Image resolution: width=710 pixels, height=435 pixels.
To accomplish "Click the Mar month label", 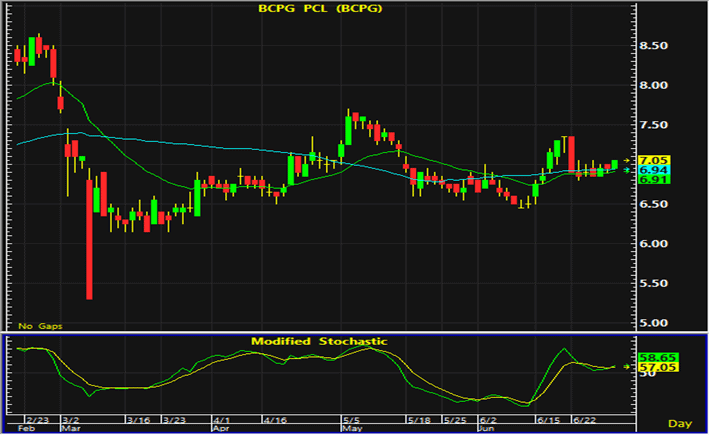I will 71,428.
